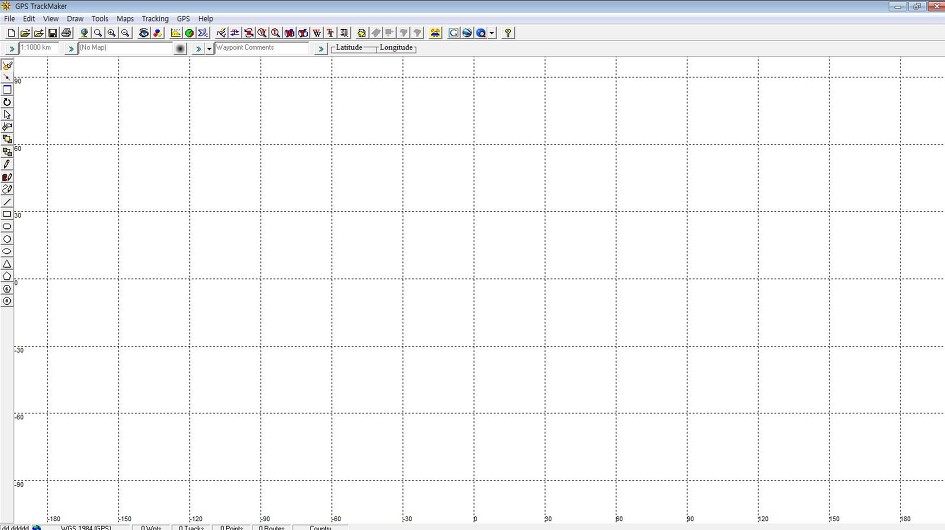Click the New File icon in toolbar
Viewport: 945px width, 530px height.
pyautogui.click(x=11, y=33)
